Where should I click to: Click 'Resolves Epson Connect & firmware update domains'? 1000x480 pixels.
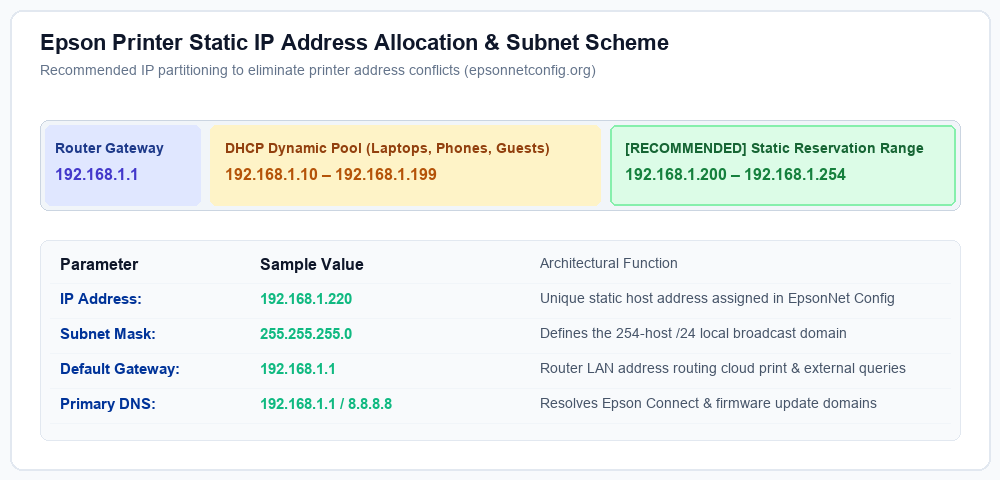click(x=709, y=404)
